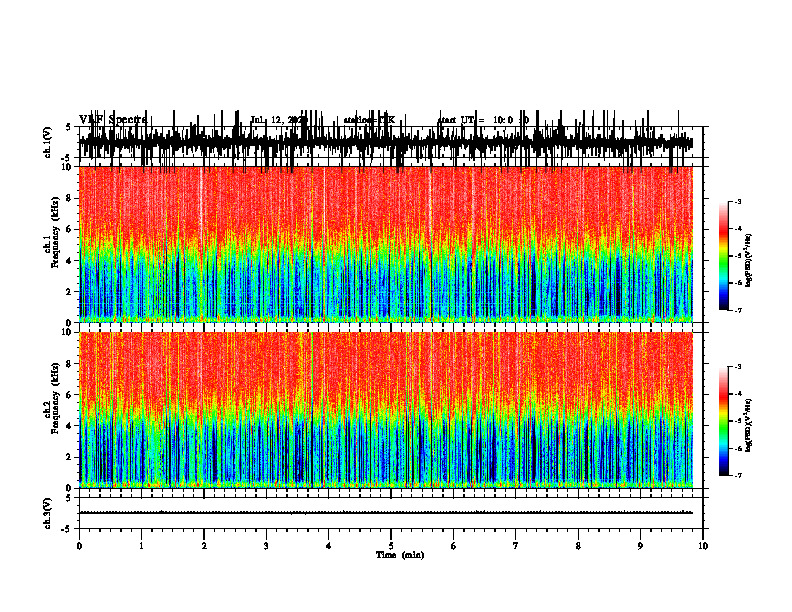Click the time axis tick label '1'
The height and width of the screenshot is (612, 792).
click(x=142, y=546)
